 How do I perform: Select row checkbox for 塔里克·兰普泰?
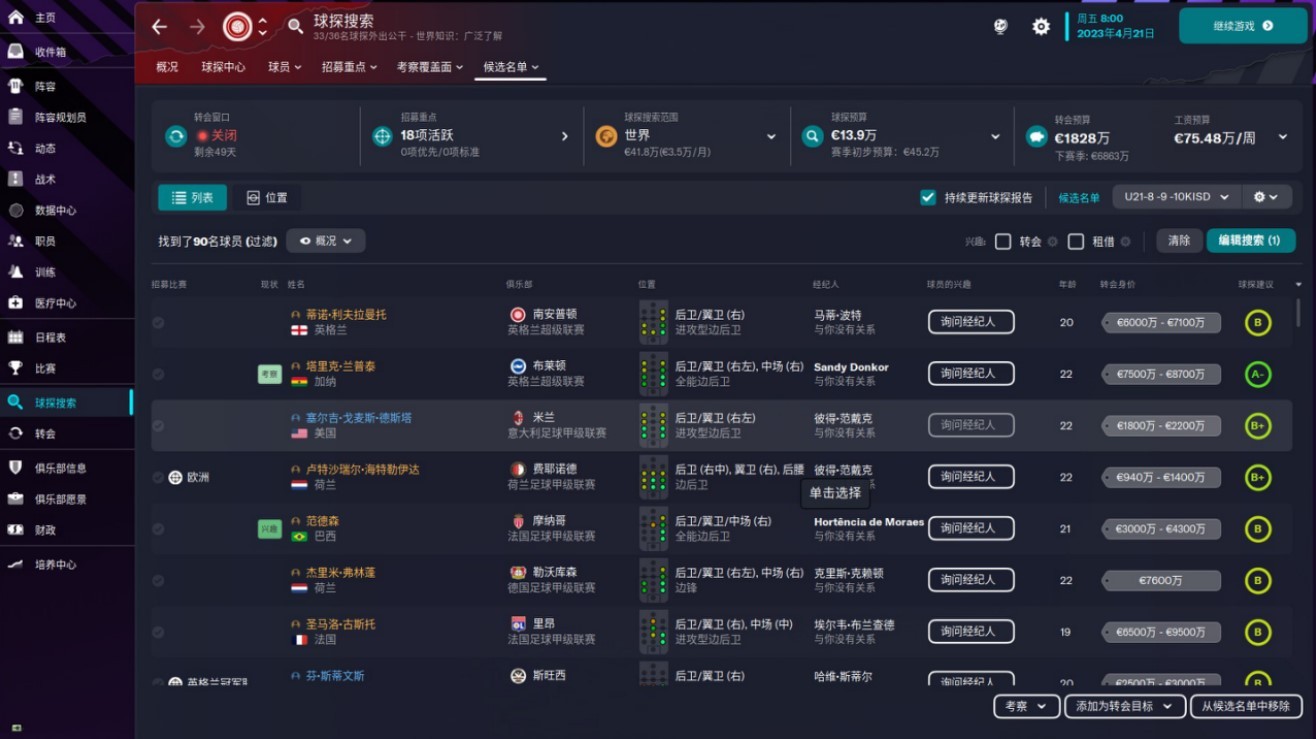click(158, 374)
